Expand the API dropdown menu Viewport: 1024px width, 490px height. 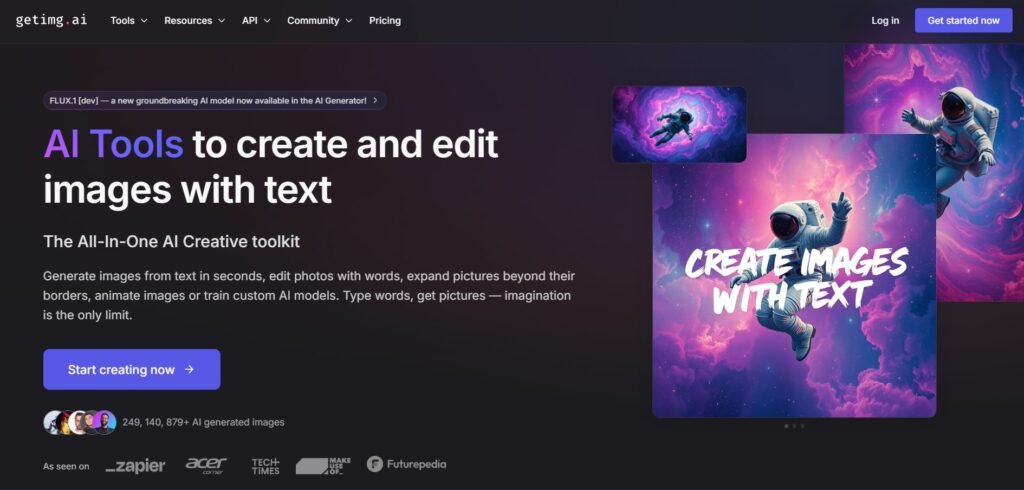256,20
